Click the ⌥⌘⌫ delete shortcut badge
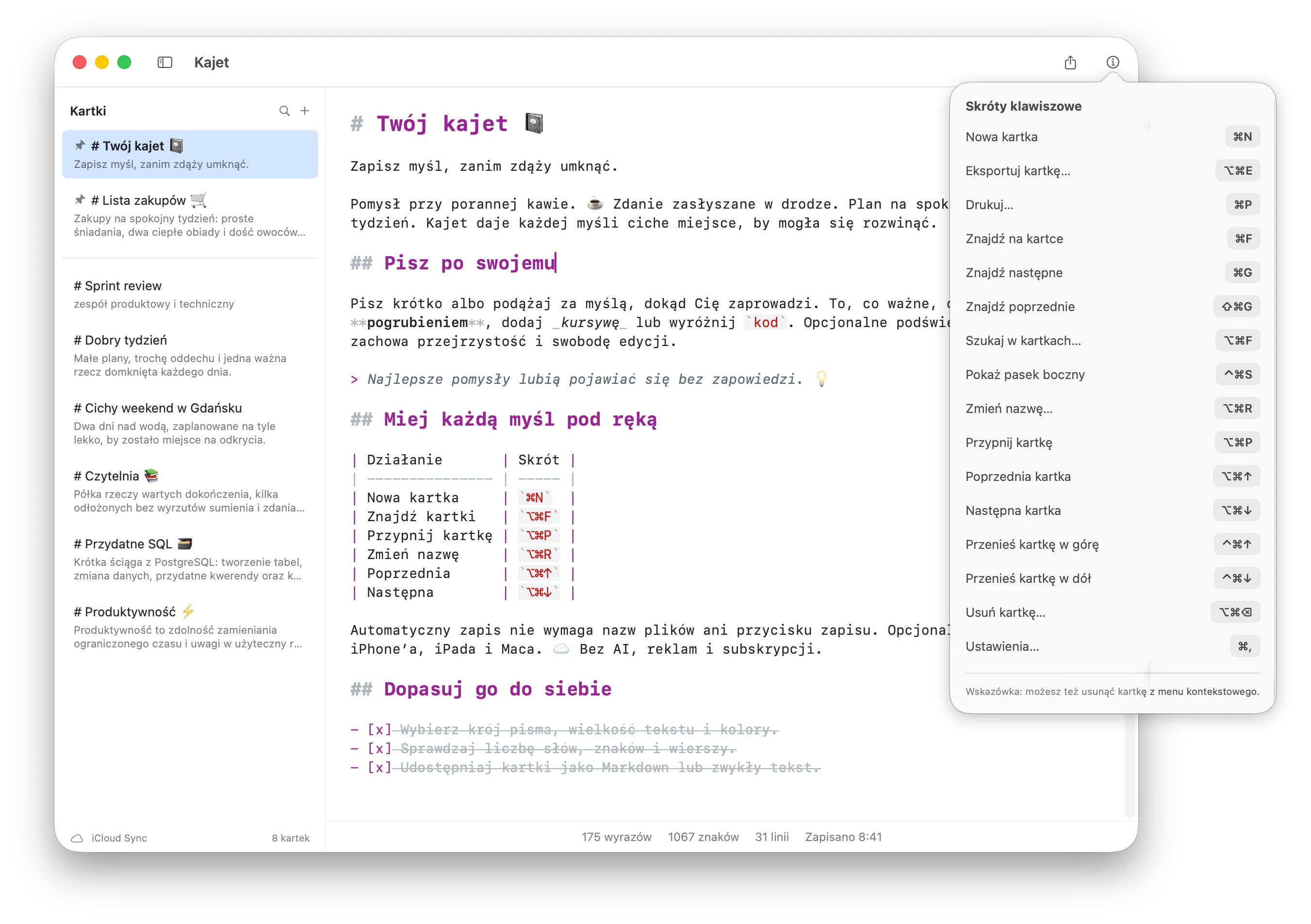Screen dimensions: 1311x924 pyautogui.click(x=1235, y=612)
